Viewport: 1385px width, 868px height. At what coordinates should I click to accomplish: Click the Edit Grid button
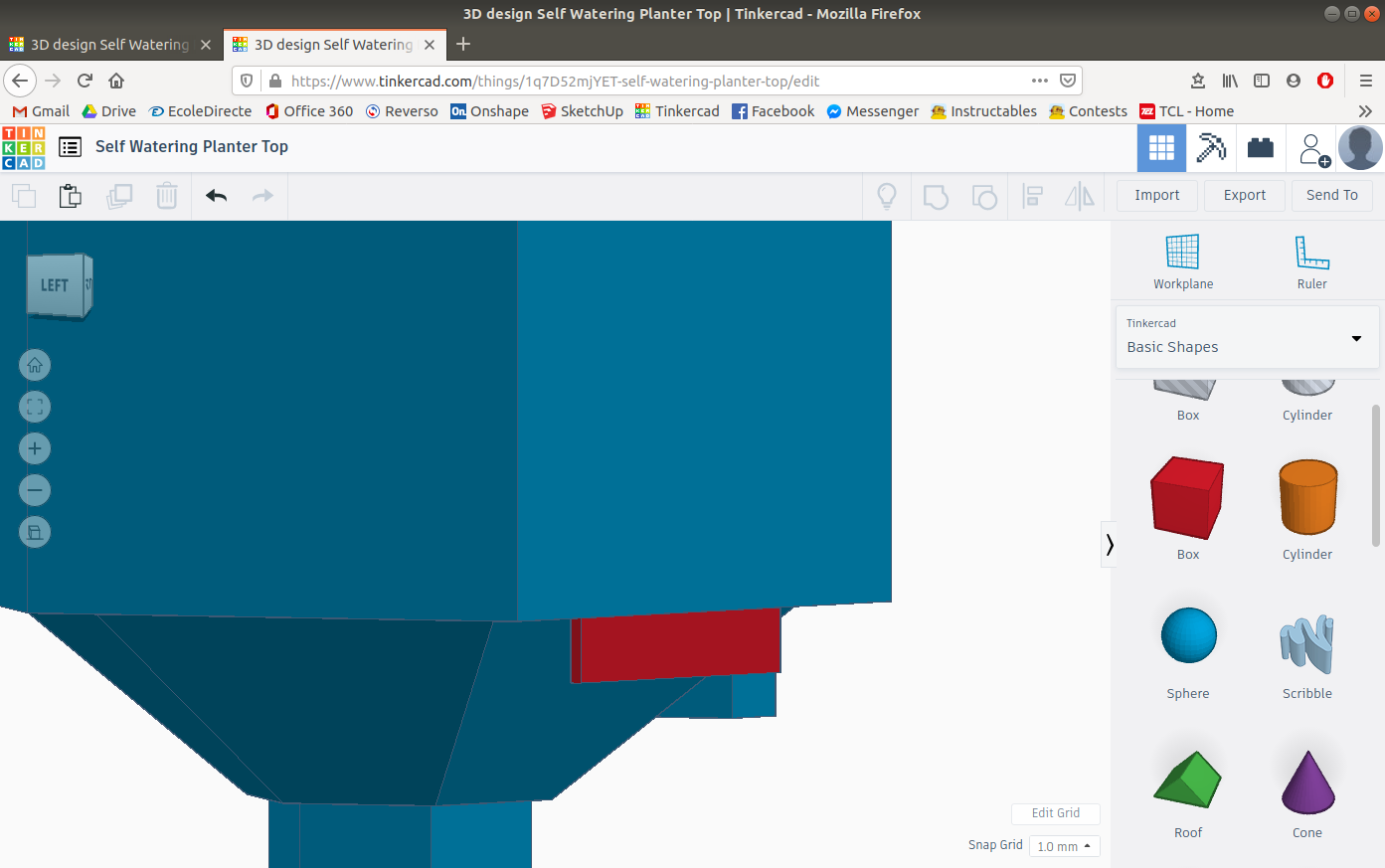(x=1055, y=813)
